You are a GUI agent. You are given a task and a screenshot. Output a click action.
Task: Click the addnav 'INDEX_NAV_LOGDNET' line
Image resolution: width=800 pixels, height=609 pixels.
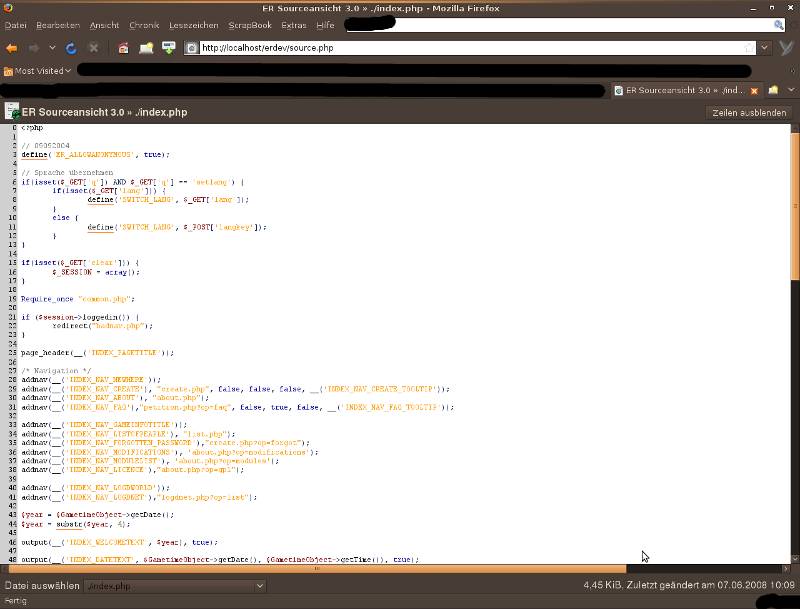click(x=139, y=497)
